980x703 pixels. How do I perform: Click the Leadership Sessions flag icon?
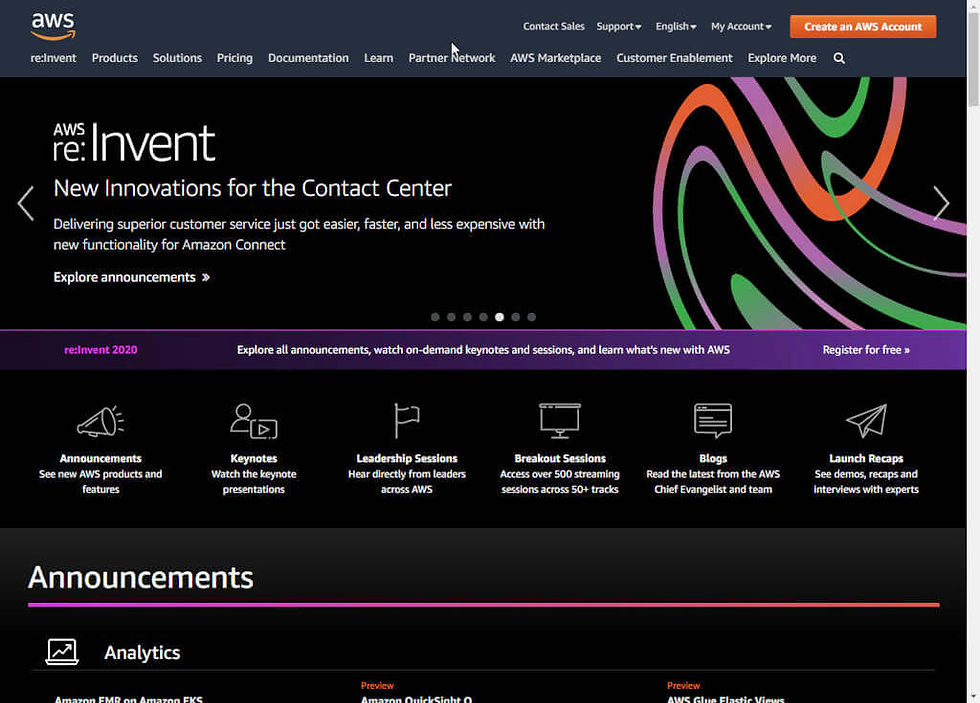(x=407, y=421)
